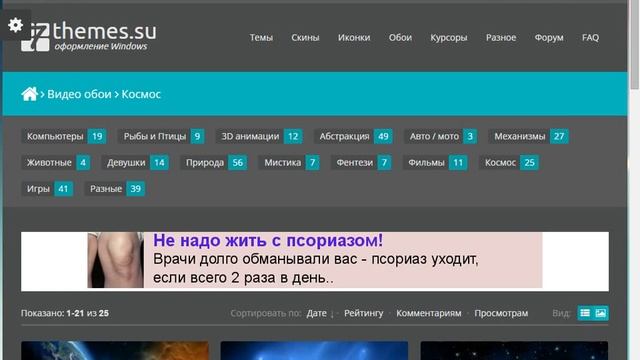Sort by Рейтингу
The width and height of the screenshot is (640, 360).
point(364,313)
